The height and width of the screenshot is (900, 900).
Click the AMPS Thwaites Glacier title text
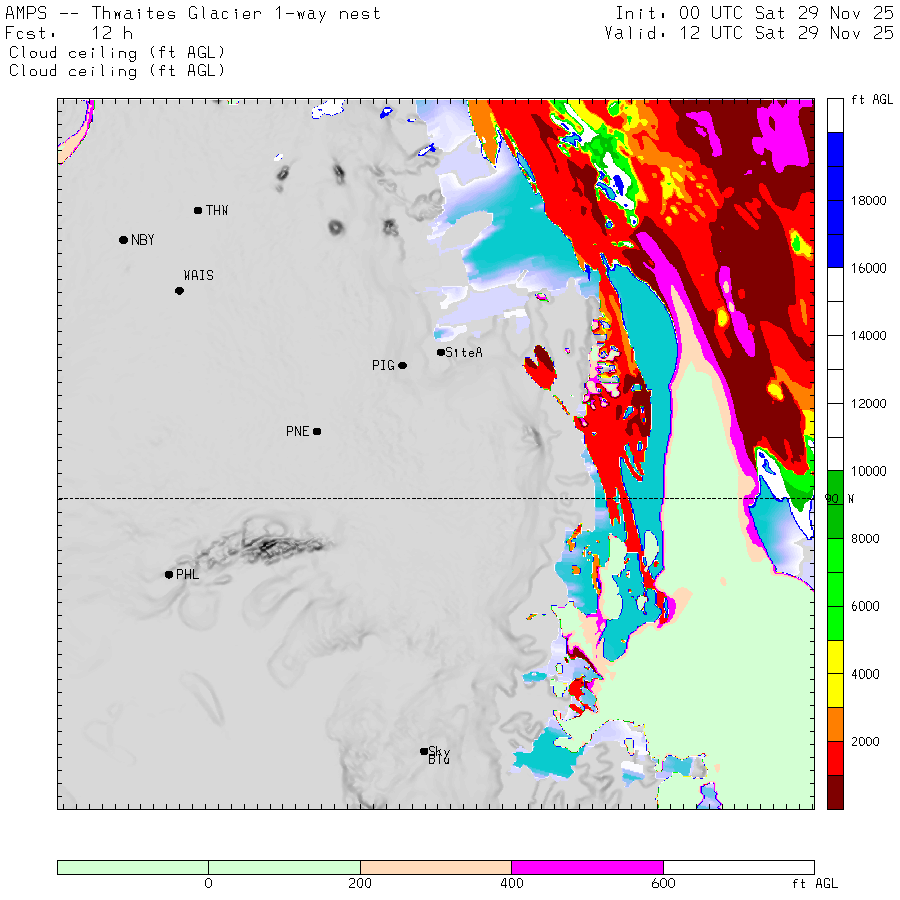pos(193,14)
